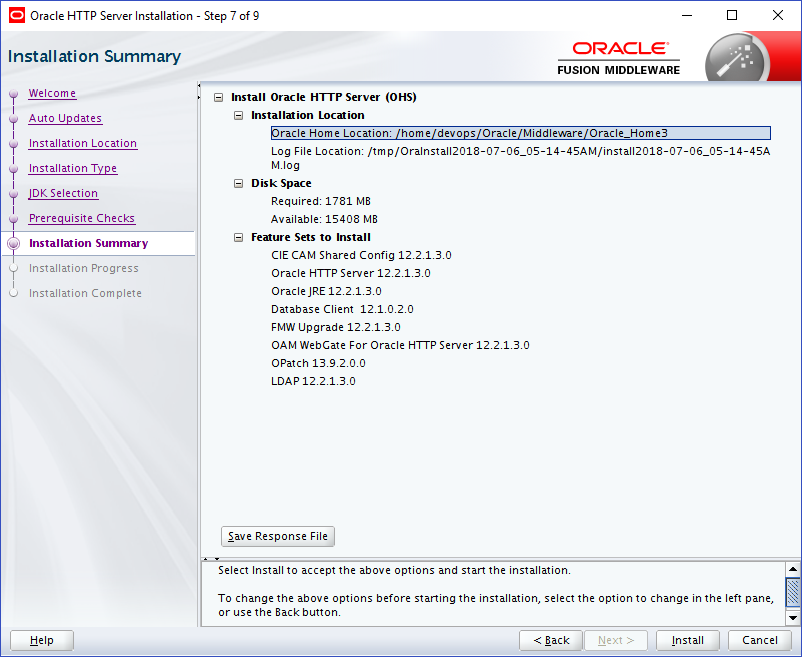802x657 pixels.
Task: Open Help for the installer
Action: pyautogui.click(x=42, y=640)
